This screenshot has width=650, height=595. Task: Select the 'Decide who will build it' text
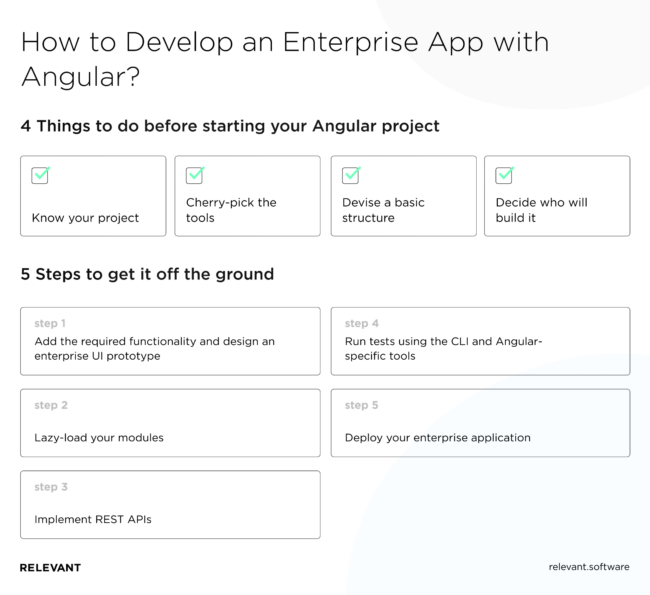[x=541, y=210]
